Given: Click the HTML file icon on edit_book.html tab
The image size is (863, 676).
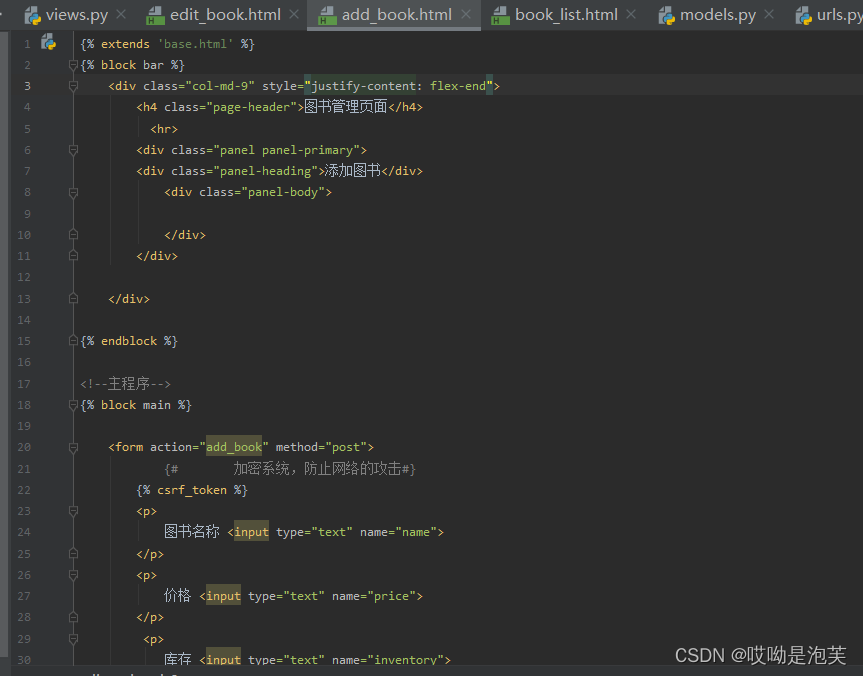Looking at the screenshot, I should pyautogui.click(x=155, y=16).
